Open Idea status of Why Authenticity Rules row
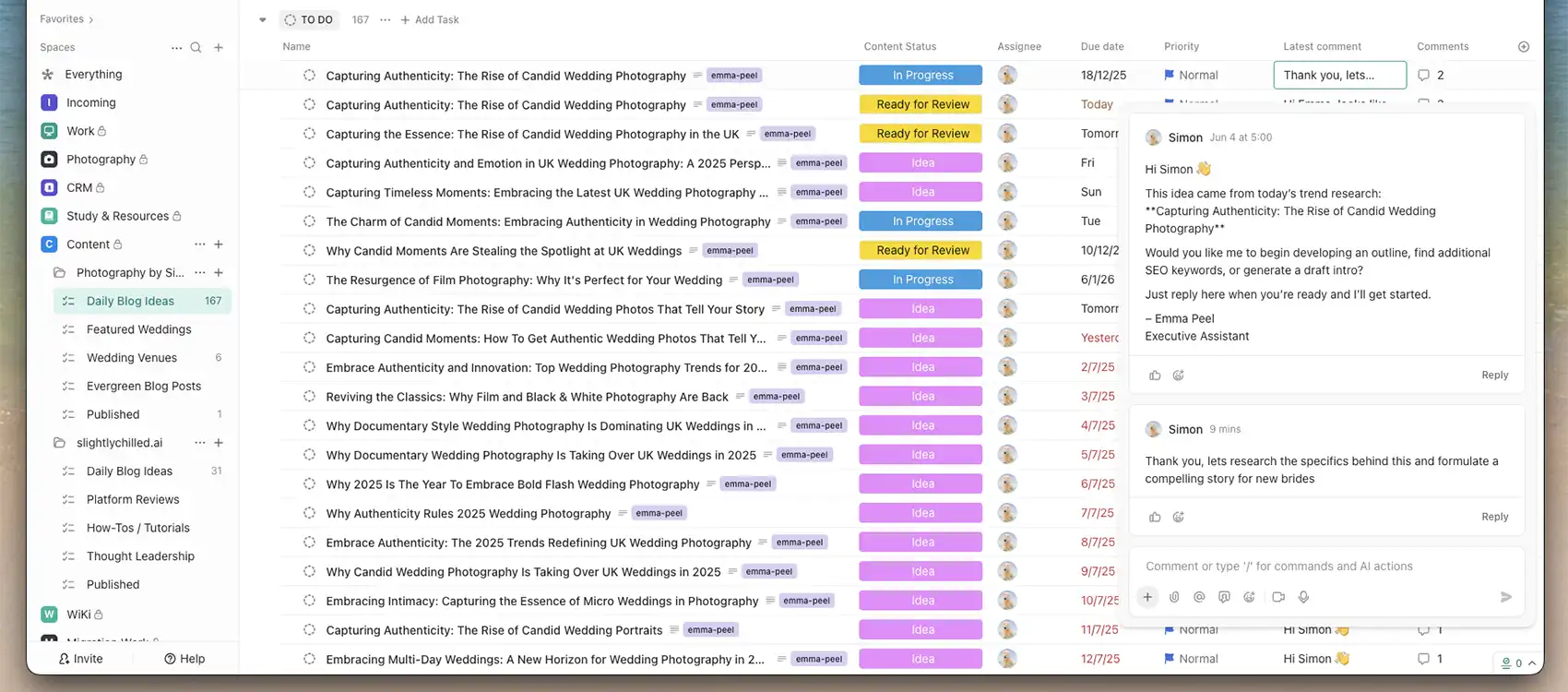 coord(921,513)
